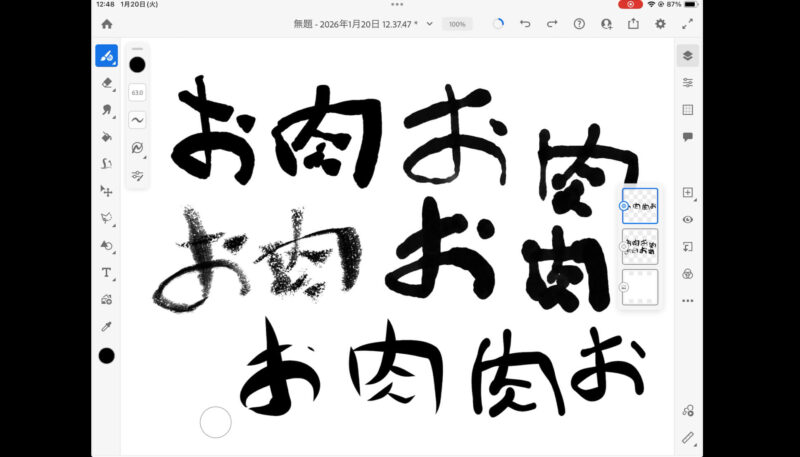
Task: Tap the iPad multitasking three-dot control
Action: [x=397, y=4]
